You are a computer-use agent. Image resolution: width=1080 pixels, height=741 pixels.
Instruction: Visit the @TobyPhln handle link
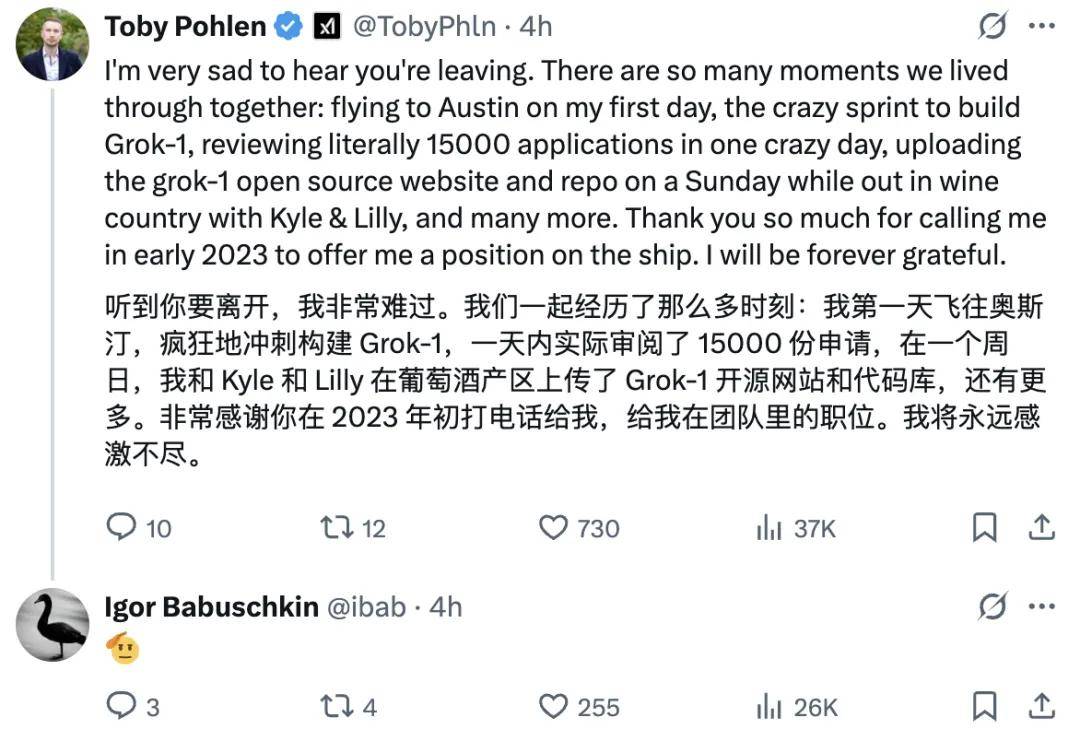point(424,26)
